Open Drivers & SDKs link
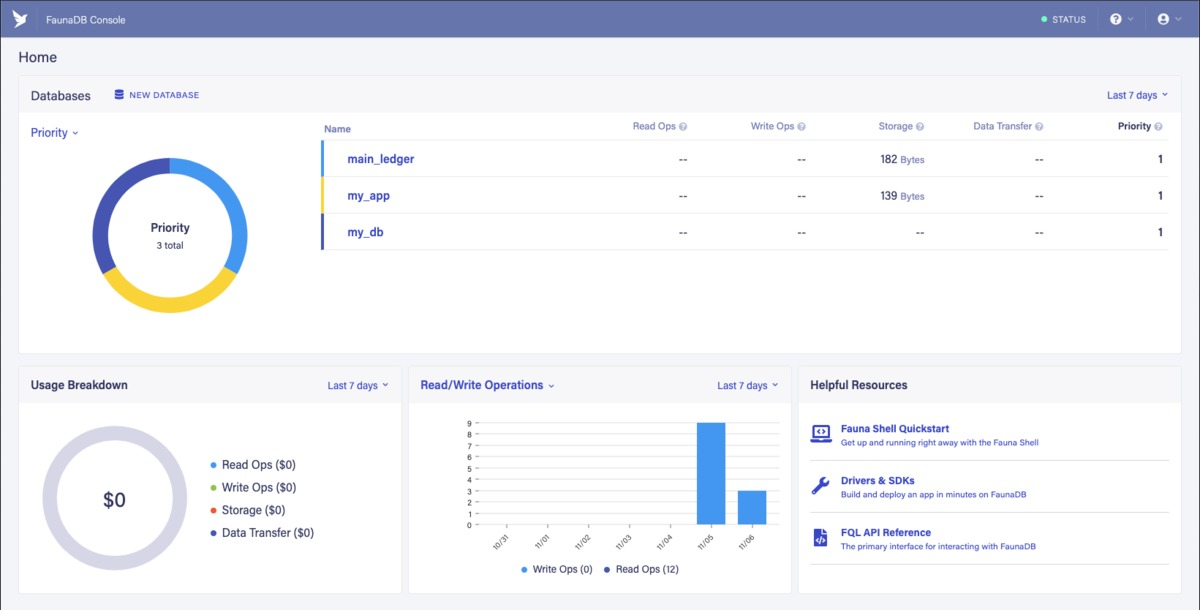This screenshot has height=610, width=1200. click(x=878, y=481)
